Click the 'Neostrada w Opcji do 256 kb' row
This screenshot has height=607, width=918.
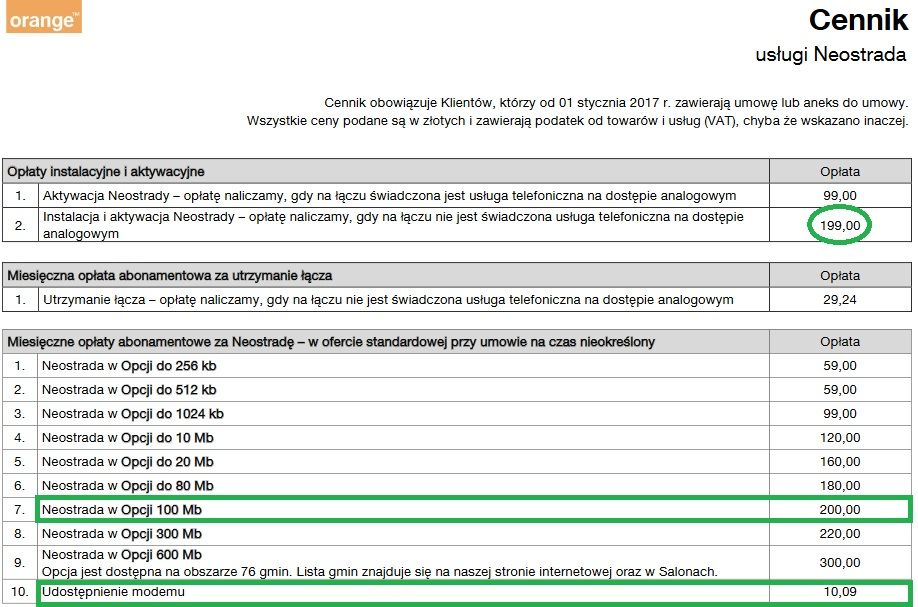pos(128,366)
